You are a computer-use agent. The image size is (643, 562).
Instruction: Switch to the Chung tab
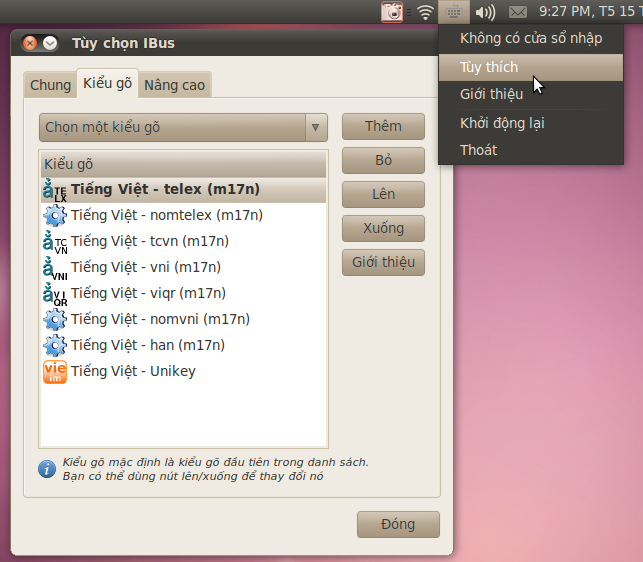[50, 85]
